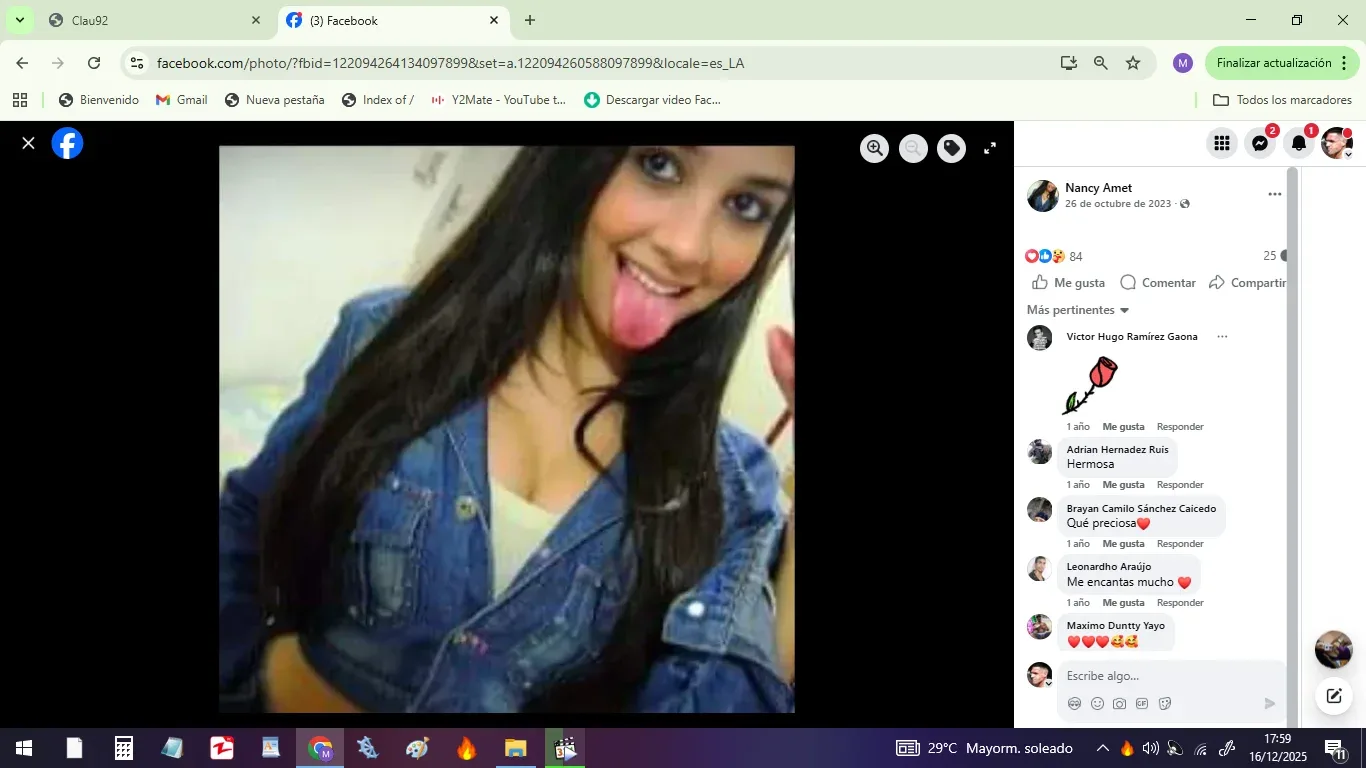The width and height of the screenshot is (1366, 768).
Task: Close the photo viewer with the X
Action: 29,143
